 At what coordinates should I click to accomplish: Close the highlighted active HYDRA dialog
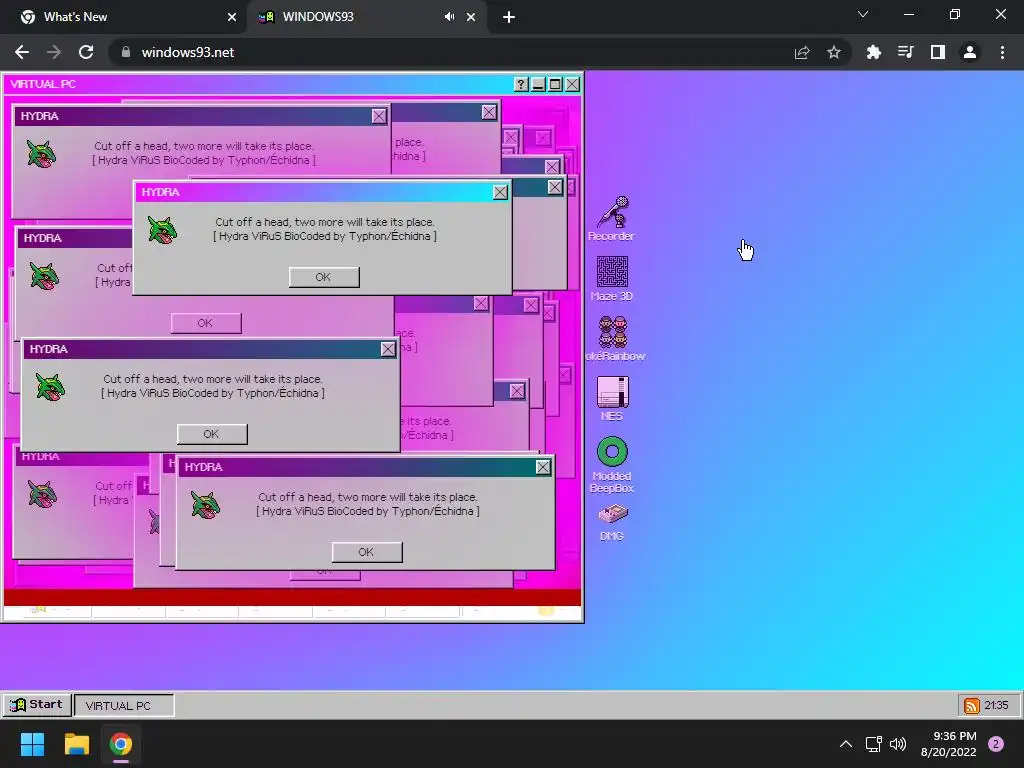pos(500,192)
